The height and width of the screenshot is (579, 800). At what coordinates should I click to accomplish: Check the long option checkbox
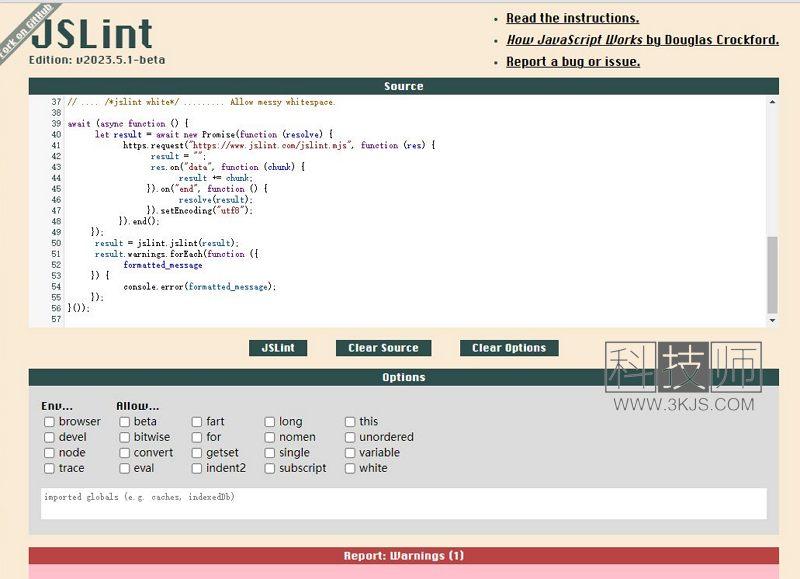[270, 422]
